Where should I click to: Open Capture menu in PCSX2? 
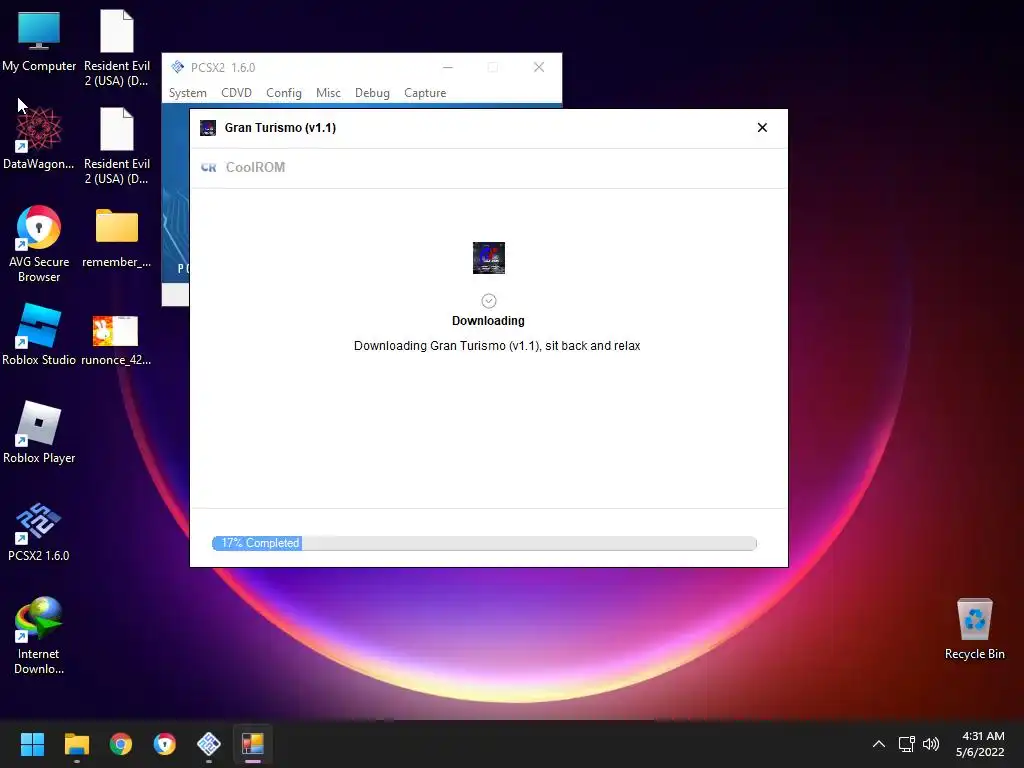pos(425,93)
